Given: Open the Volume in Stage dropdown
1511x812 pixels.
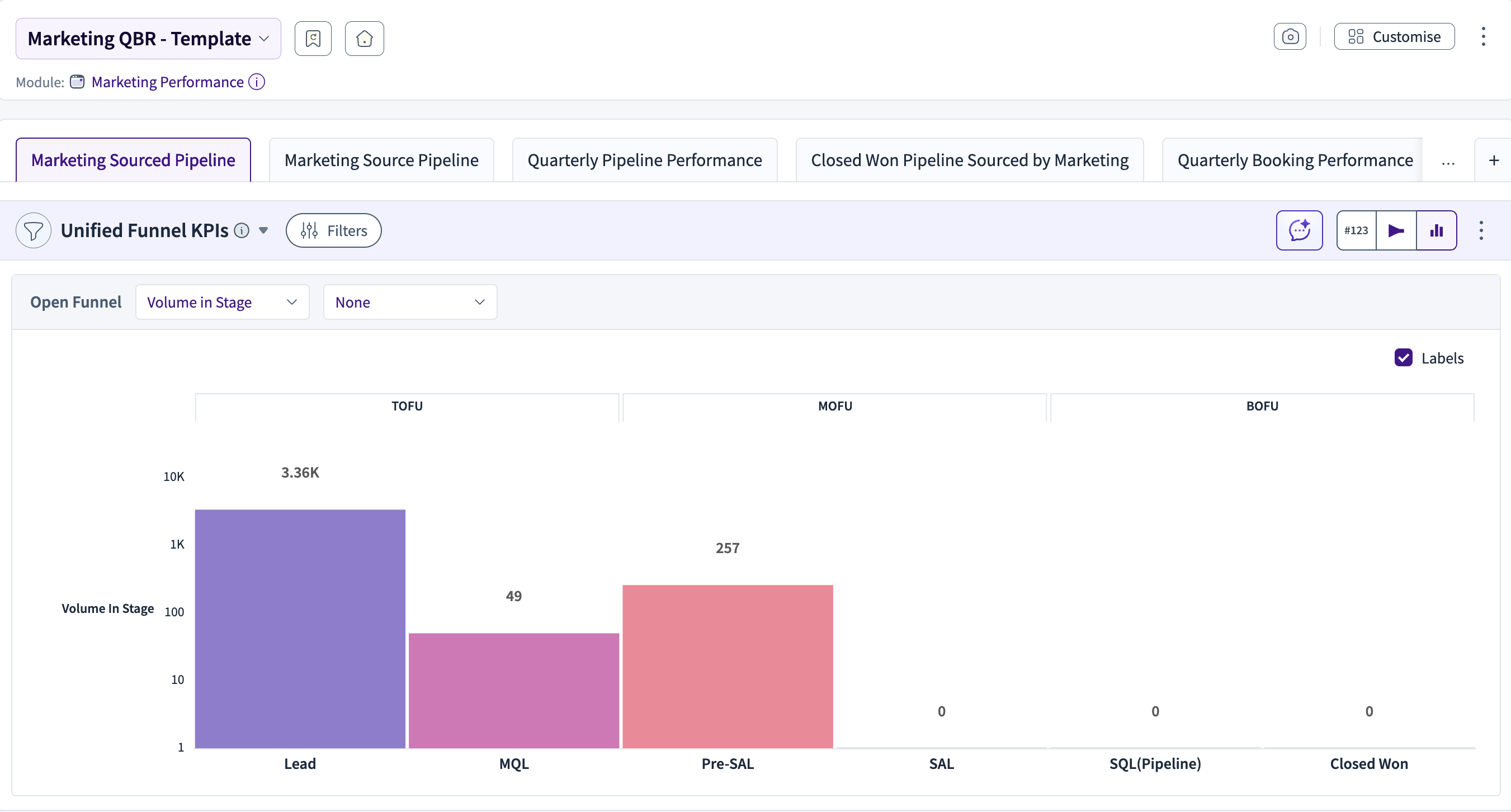Looking at the screenshot, I should [221, 302].
